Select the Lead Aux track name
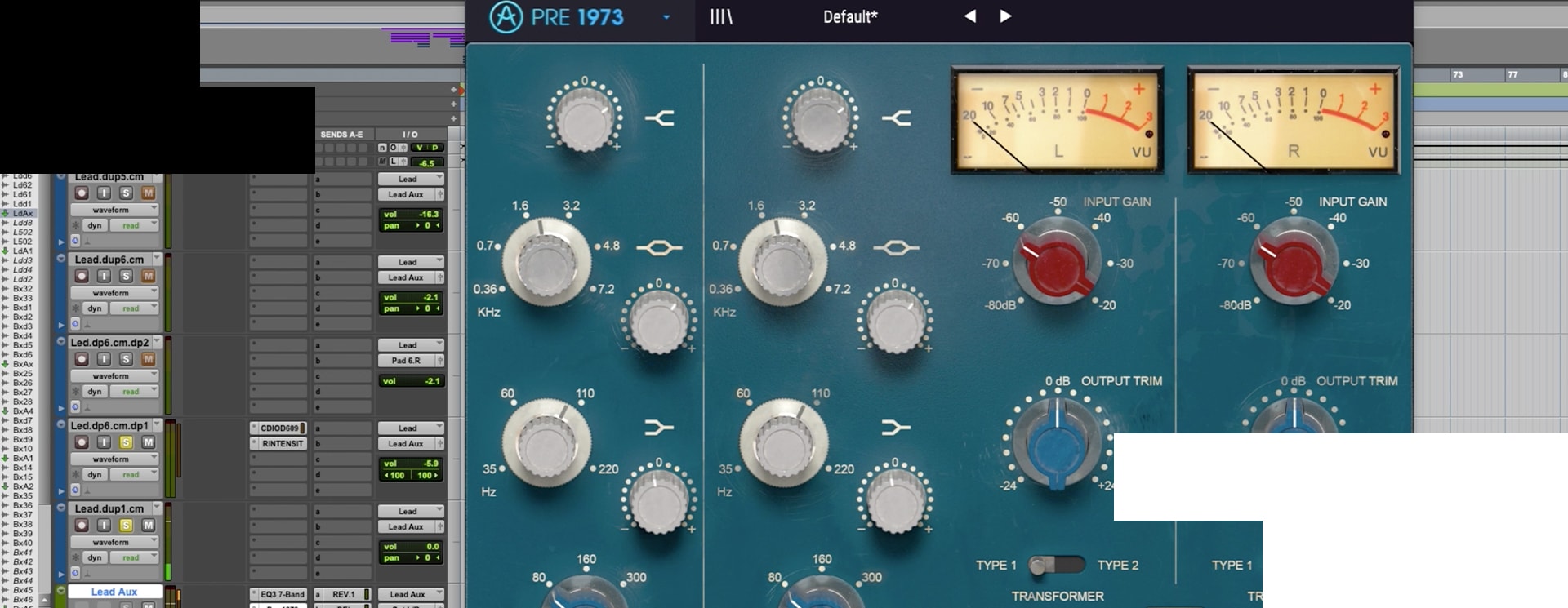Screen dimensions: 1568x608 tap(114, 592)
